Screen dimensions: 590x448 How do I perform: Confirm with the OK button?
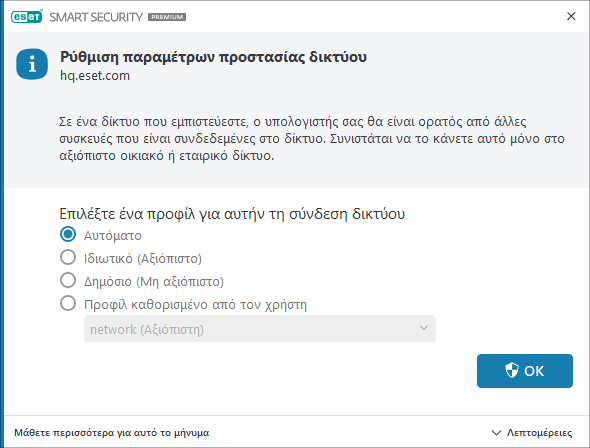525,371
